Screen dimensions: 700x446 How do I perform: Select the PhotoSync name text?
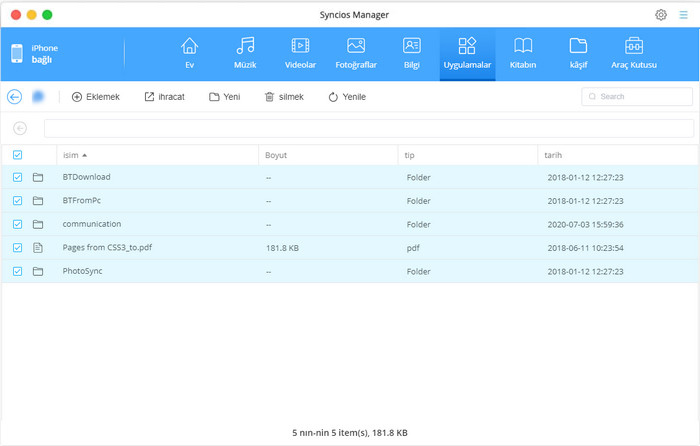83,271
